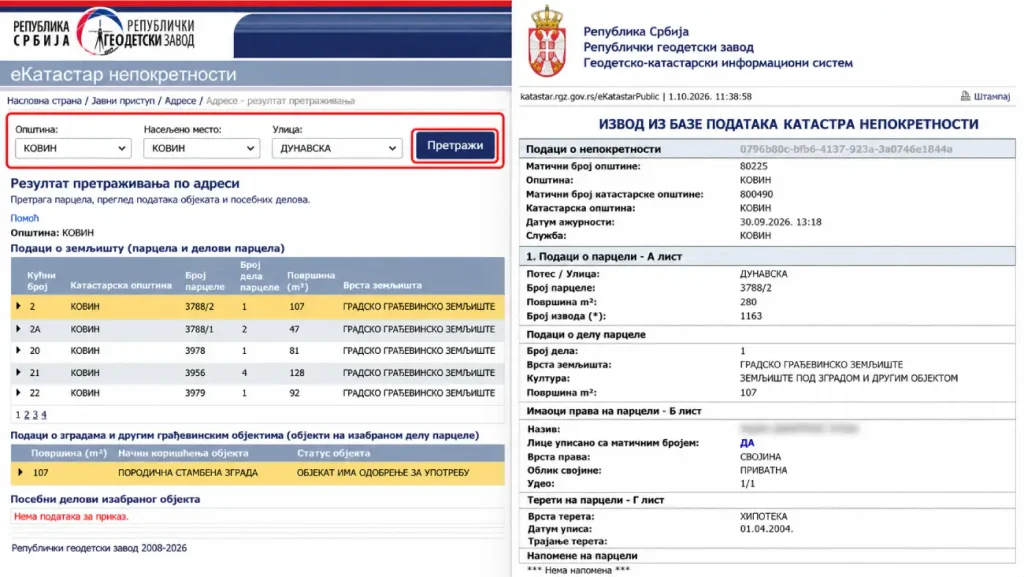1024x577 pixels.
Task: Click the property GUID 0796b80c identifier
Action: tap(846, 149)
